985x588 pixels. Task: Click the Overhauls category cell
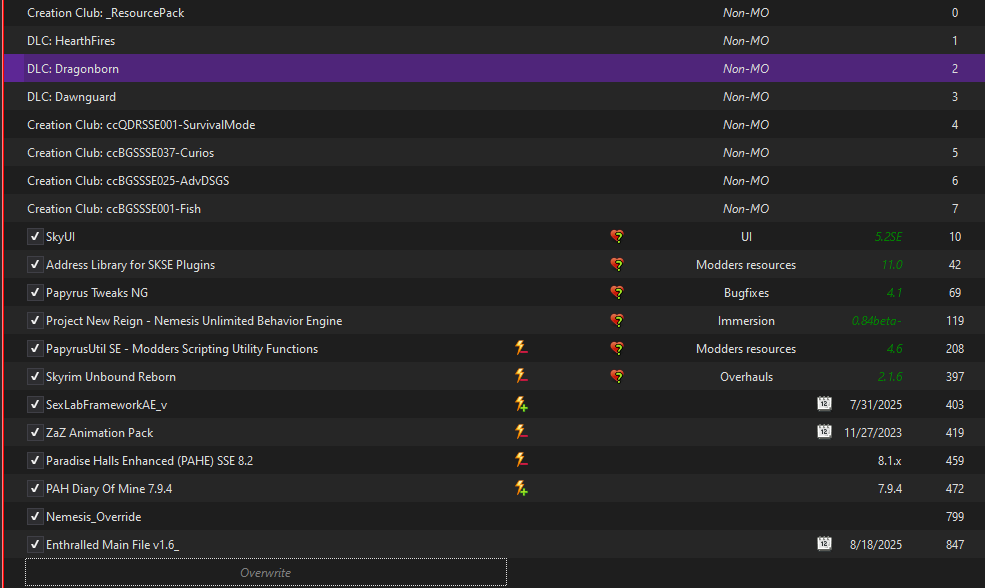pyautogui.click(x=746, y=377)
